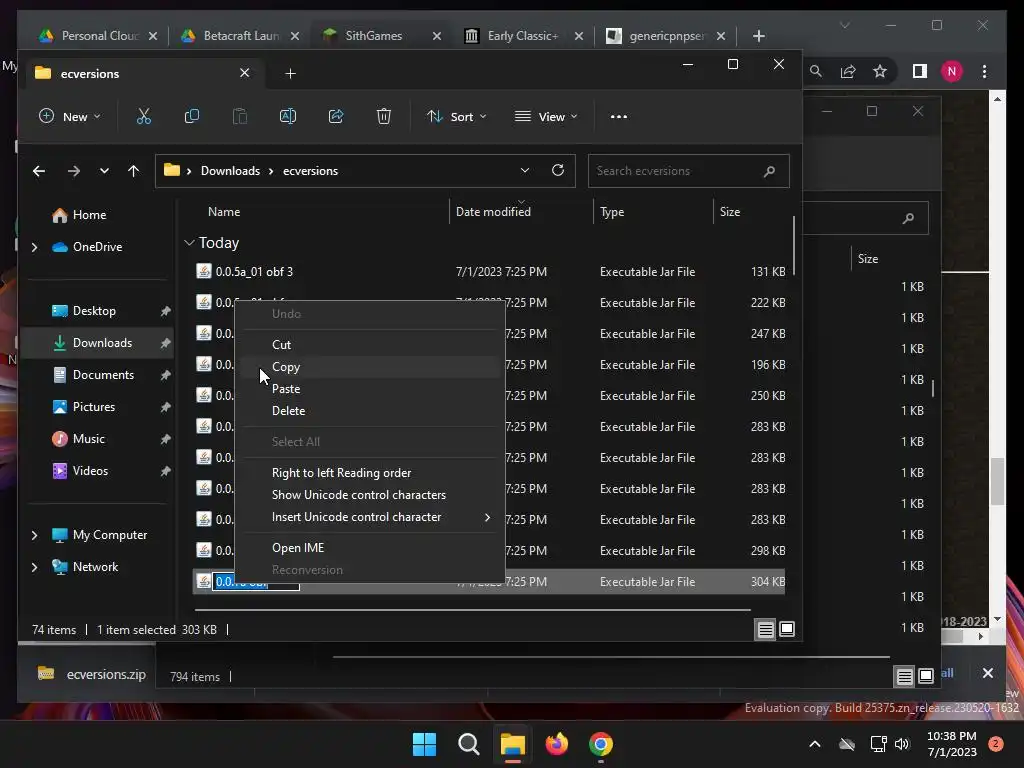The image size is (1024, 768).
Task: Click Chrome zoom magnifier icon
Action: [x=816, y=71]
